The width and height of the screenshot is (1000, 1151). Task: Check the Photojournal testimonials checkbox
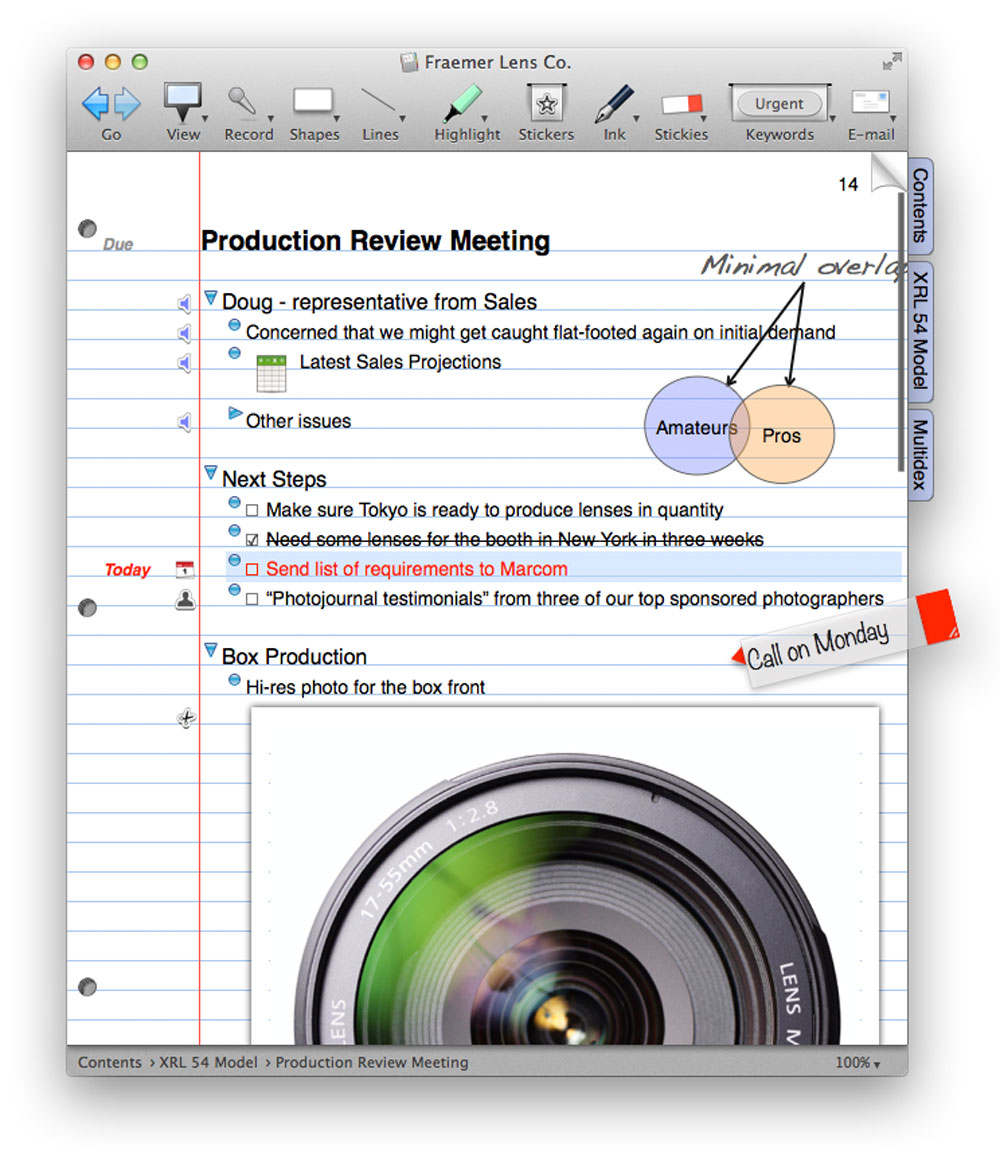coord(252,600)
